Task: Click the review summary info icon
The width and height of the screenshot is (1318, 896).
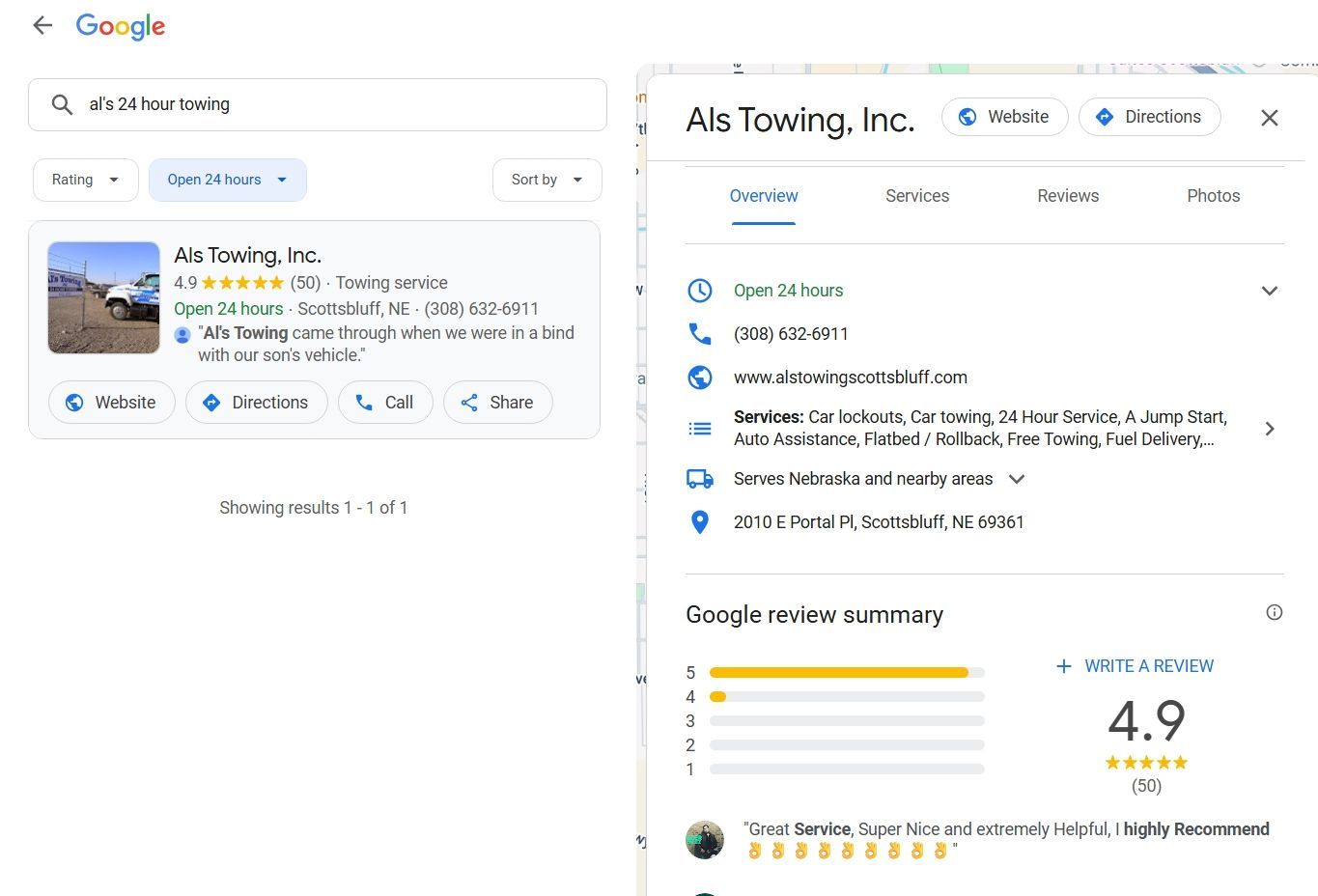Action: [x=1275, y=612]
